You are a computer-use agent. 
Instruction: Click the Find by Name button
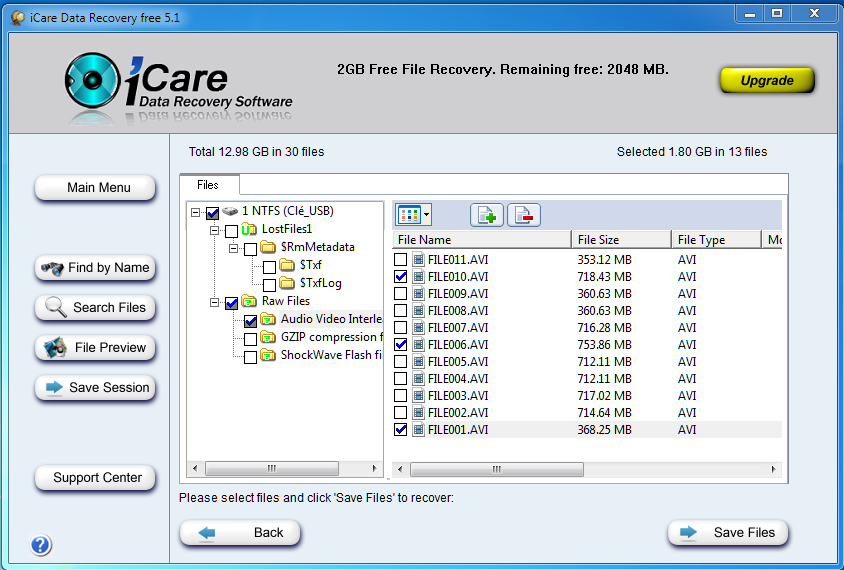coord(95,268)
